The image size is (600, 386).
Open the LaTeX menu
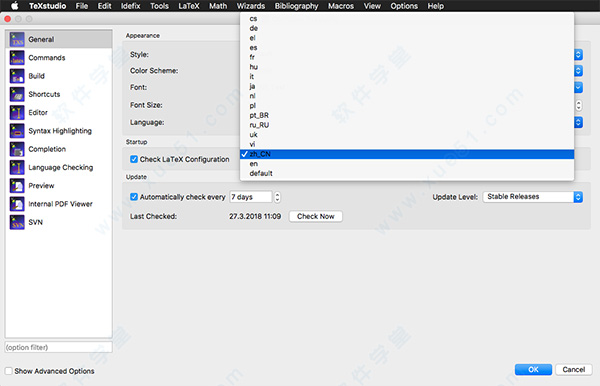coord(189,6)
